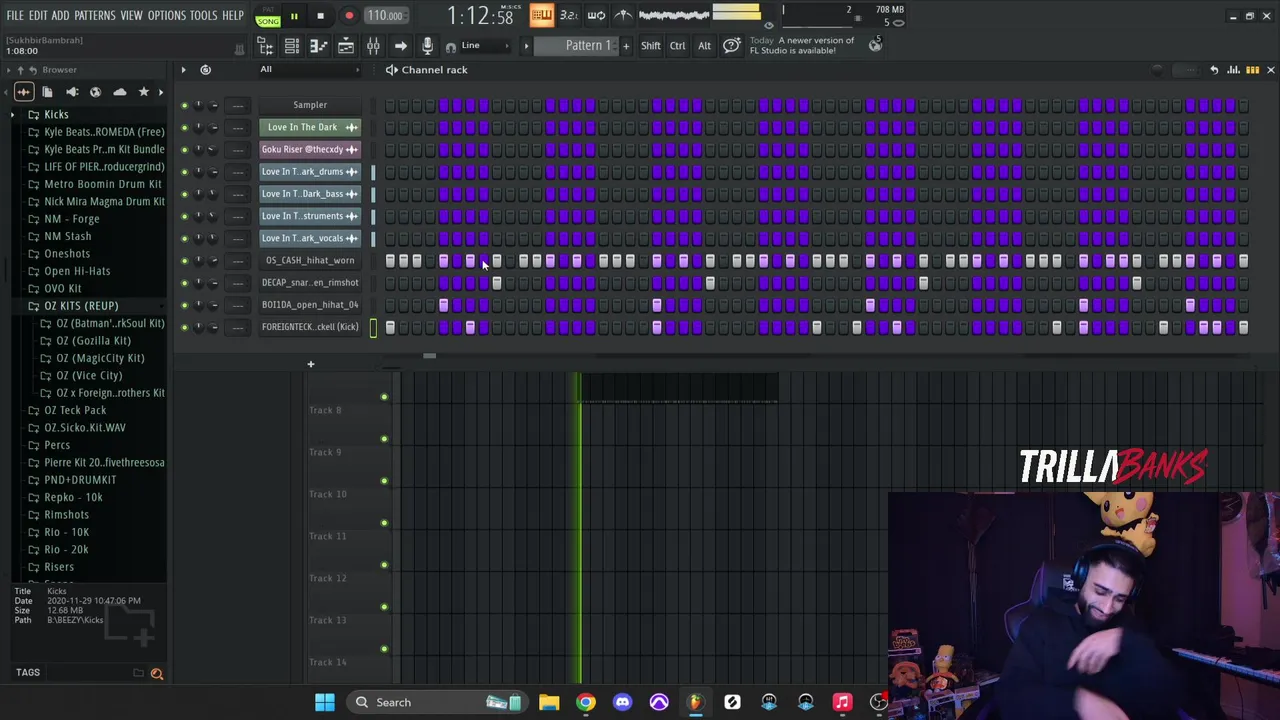Mute the OS_CASH_hihat_worn channel

pyautogui.click(x=184, y=261)
